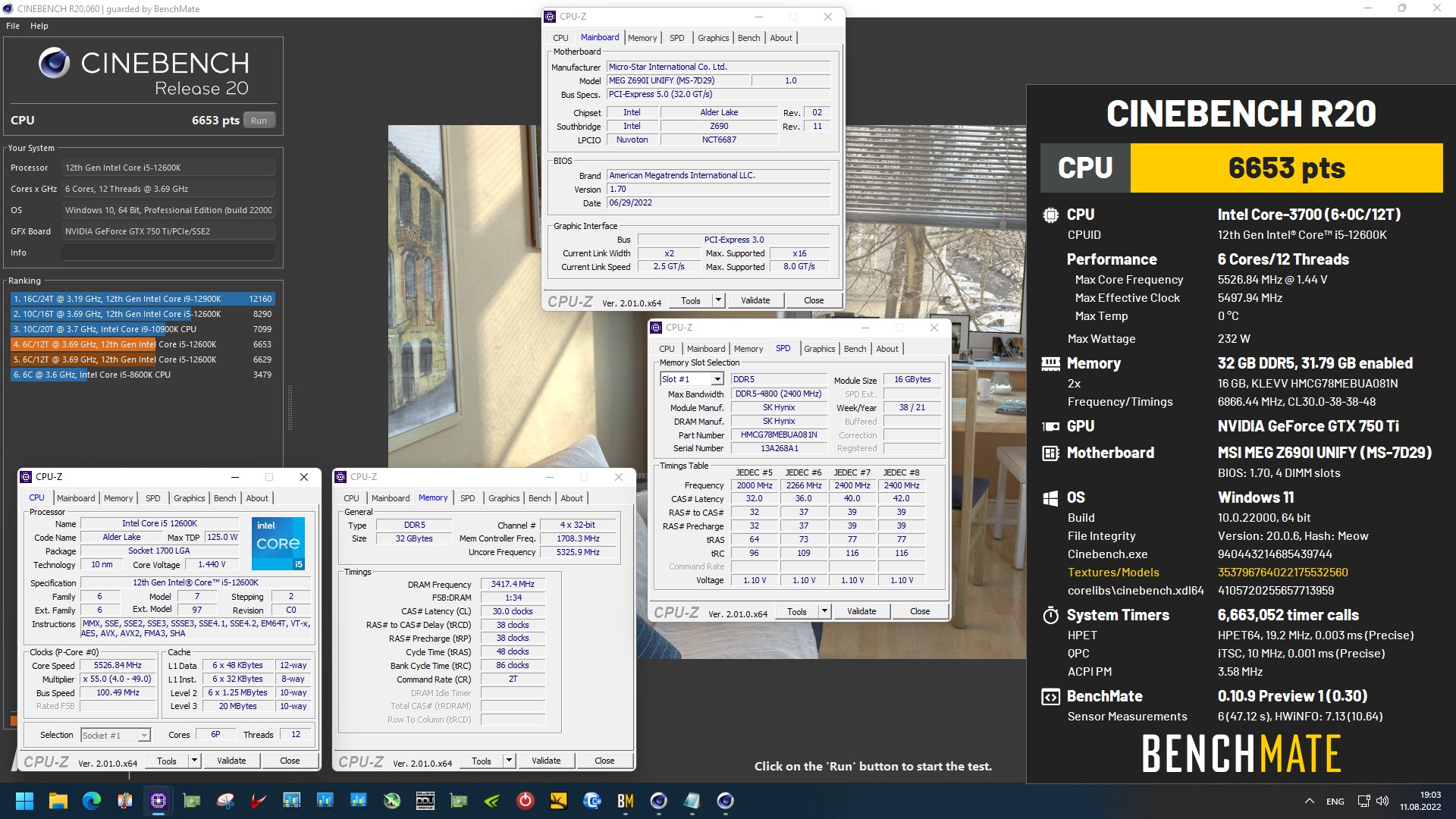Viewport: 1456px width, 819px height.
Task: Click the BenchMate code-bracket icon
Action: tap(1050, 697)
